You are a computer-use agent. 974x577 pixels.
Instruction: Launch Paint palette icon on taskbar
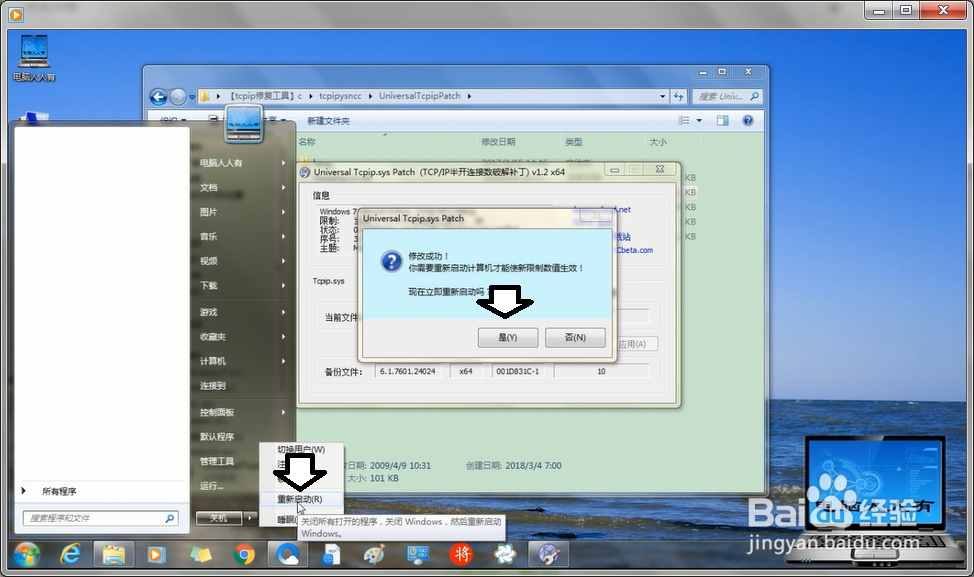click(x=374, y=554)
